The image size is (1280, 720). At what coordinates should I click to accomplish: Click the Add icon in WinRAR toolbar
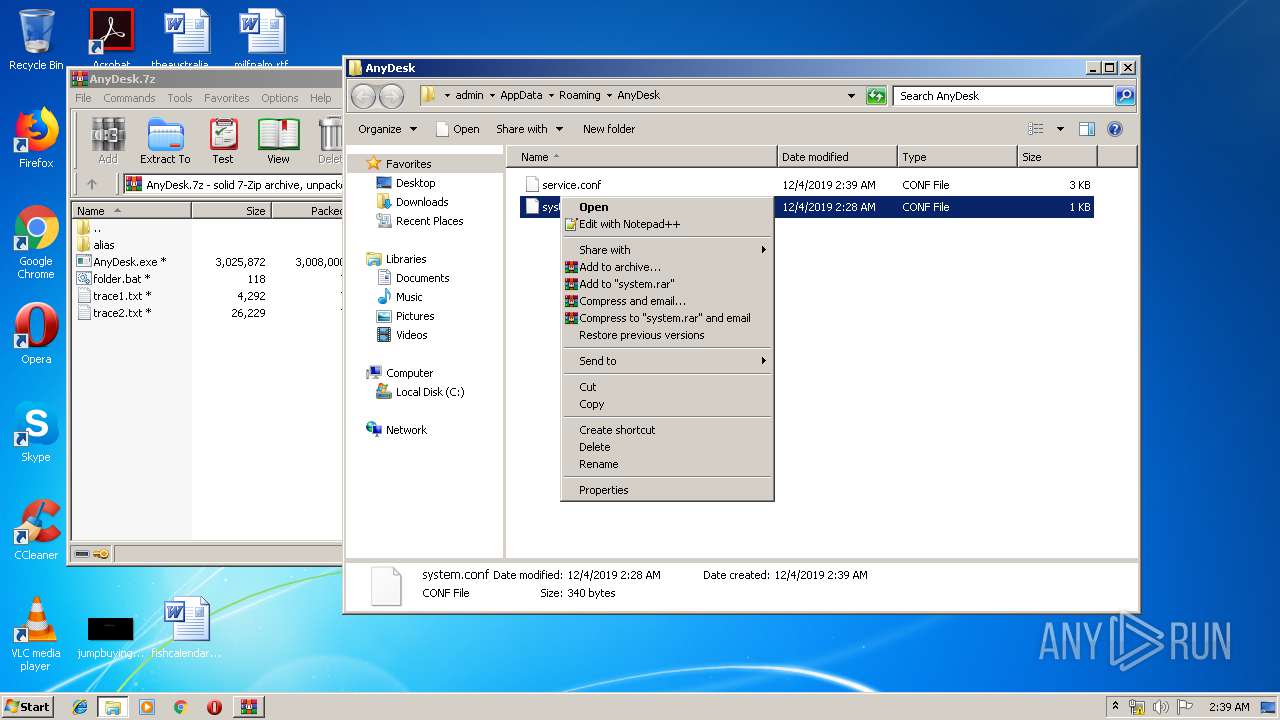click(108, 140)
